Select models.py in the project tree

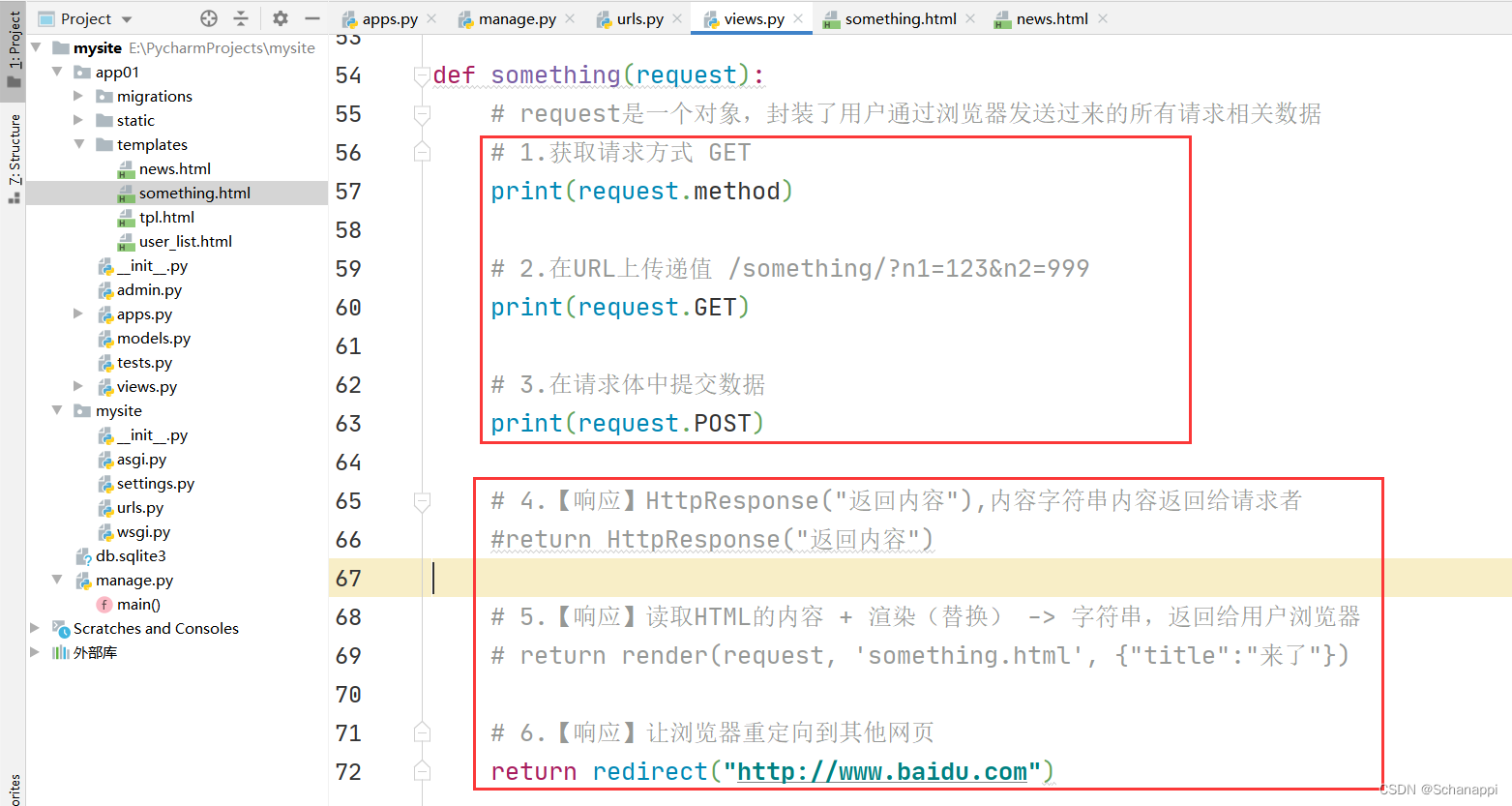point(154,338)
